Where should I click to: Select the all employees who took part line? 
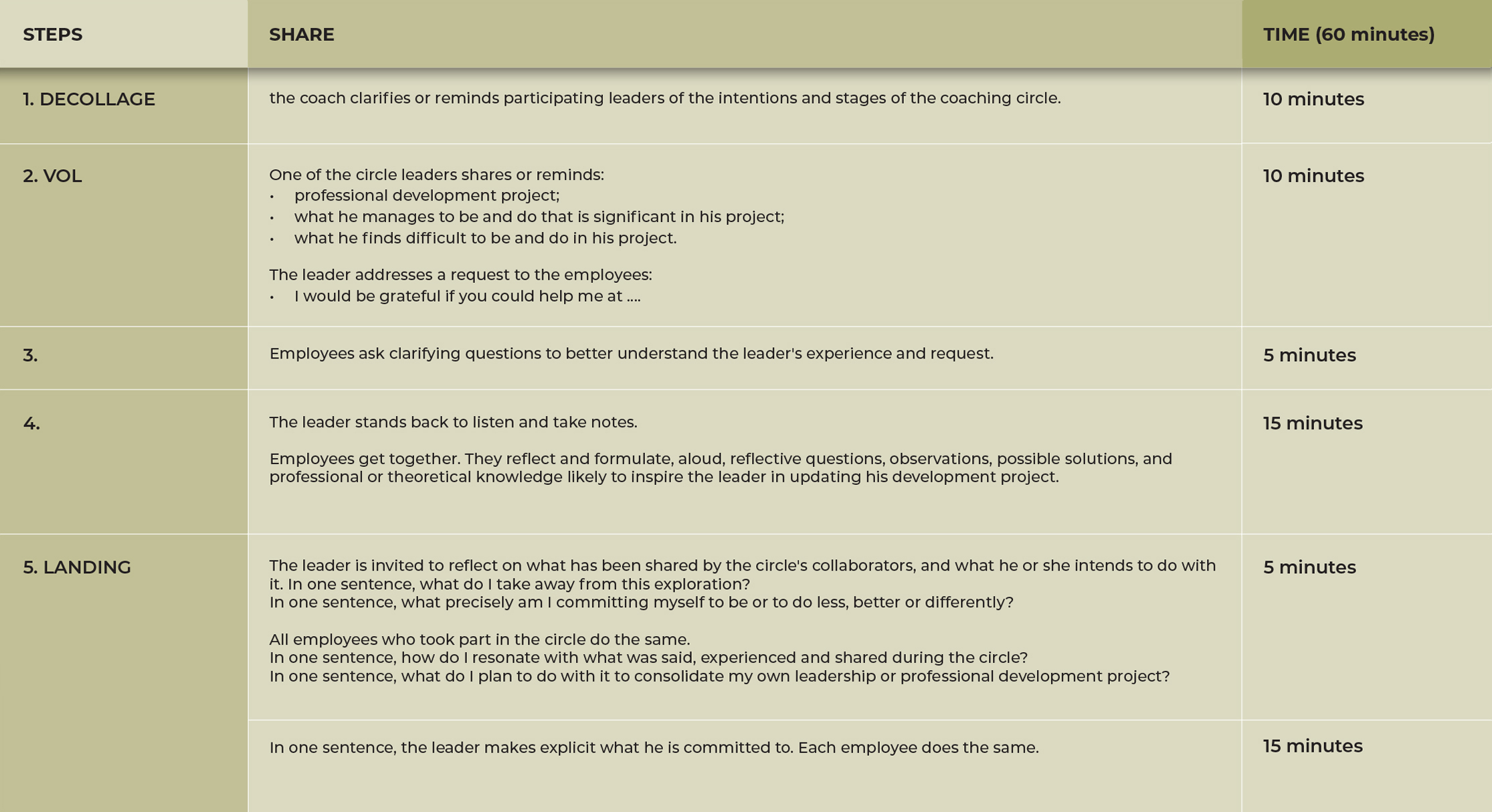tap(479, 639)
